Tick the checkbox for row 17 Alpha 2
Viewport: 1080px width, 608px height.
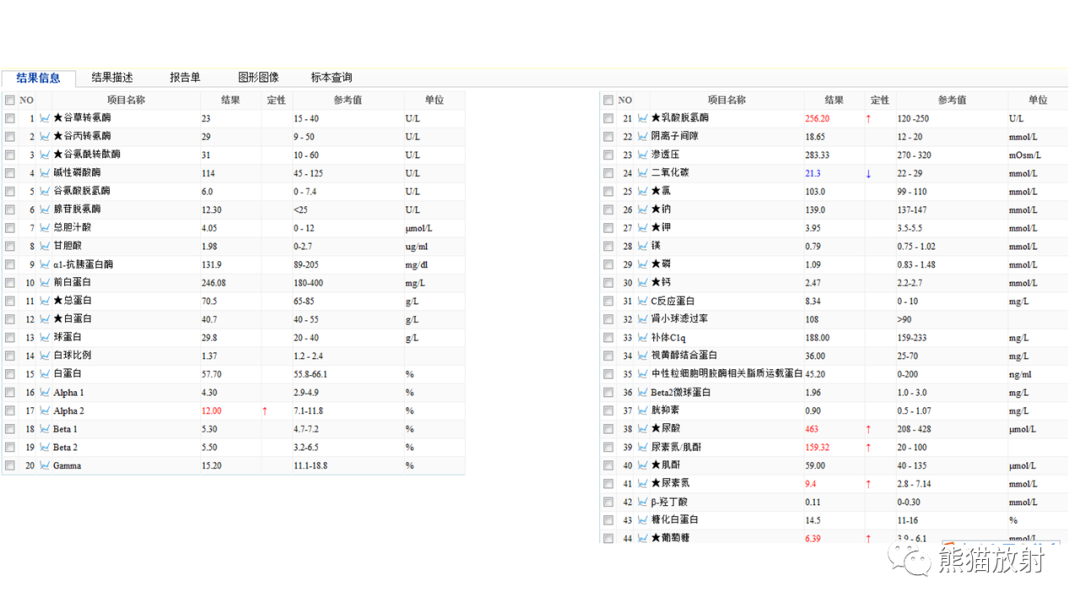[10, 411]
